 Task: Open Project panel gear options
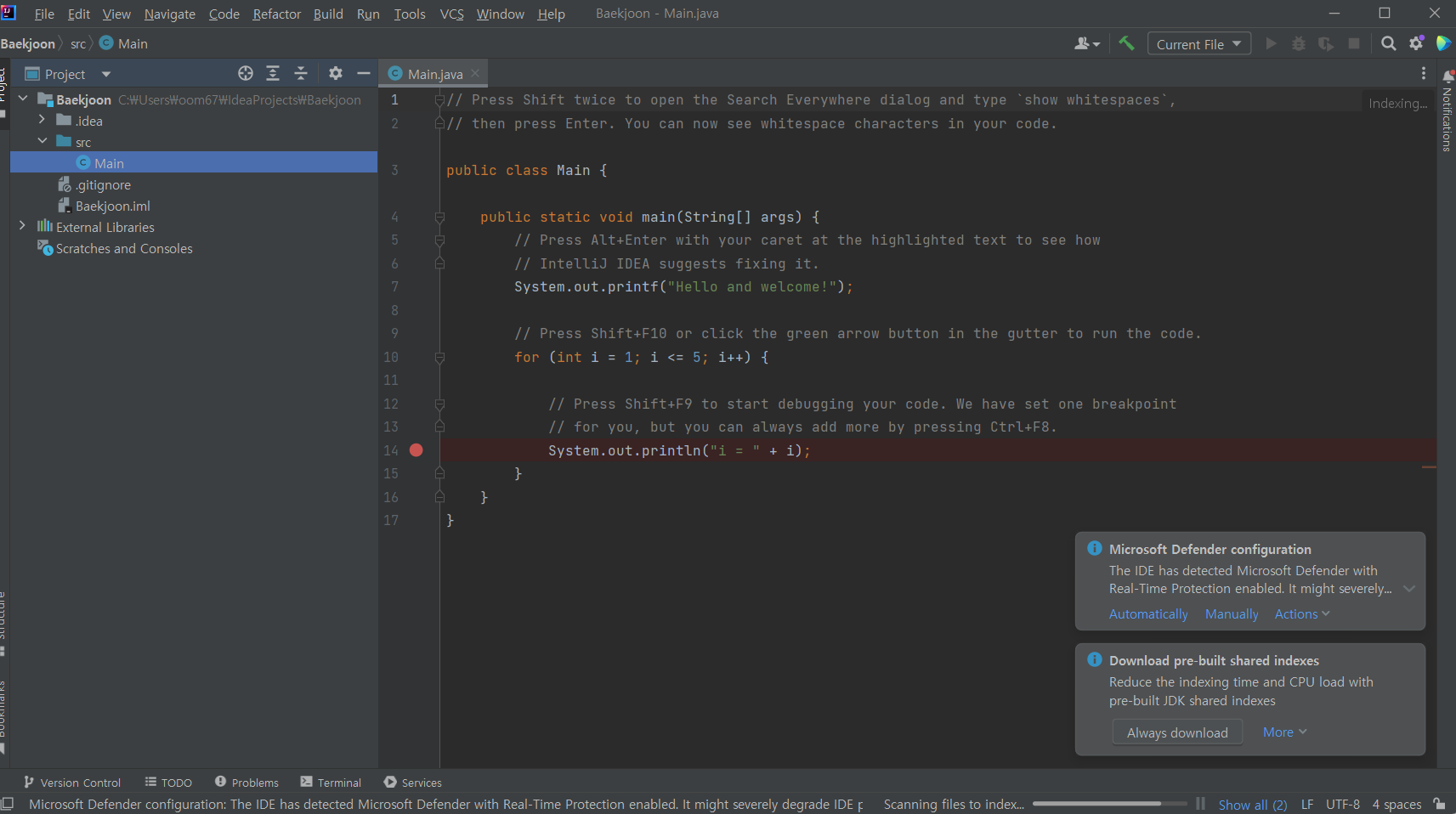pyautogui.click(x=336, y=74)
